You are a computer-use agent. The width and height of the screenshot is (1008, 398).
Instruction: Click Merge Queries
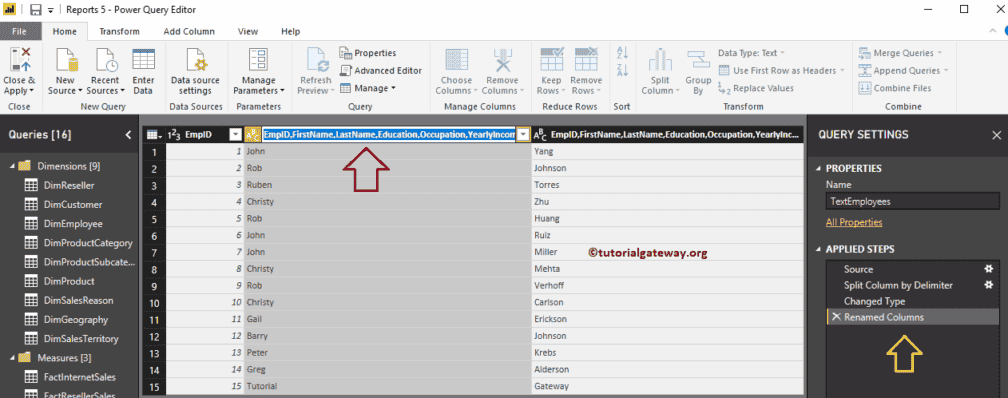click(x=899, y=53)
